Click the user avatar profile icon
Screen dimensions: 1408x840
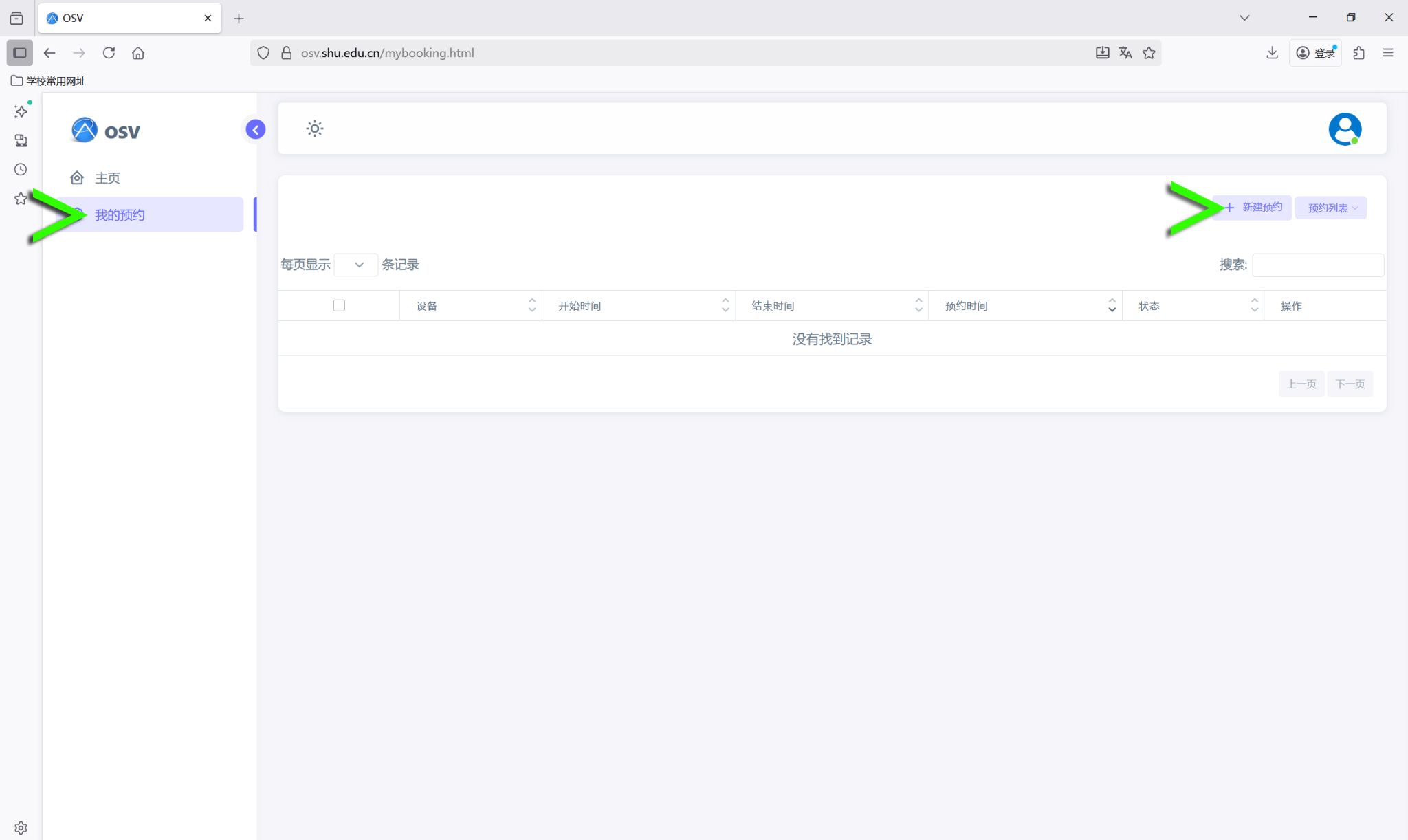pyautogui.click(x=1345, y=129)
